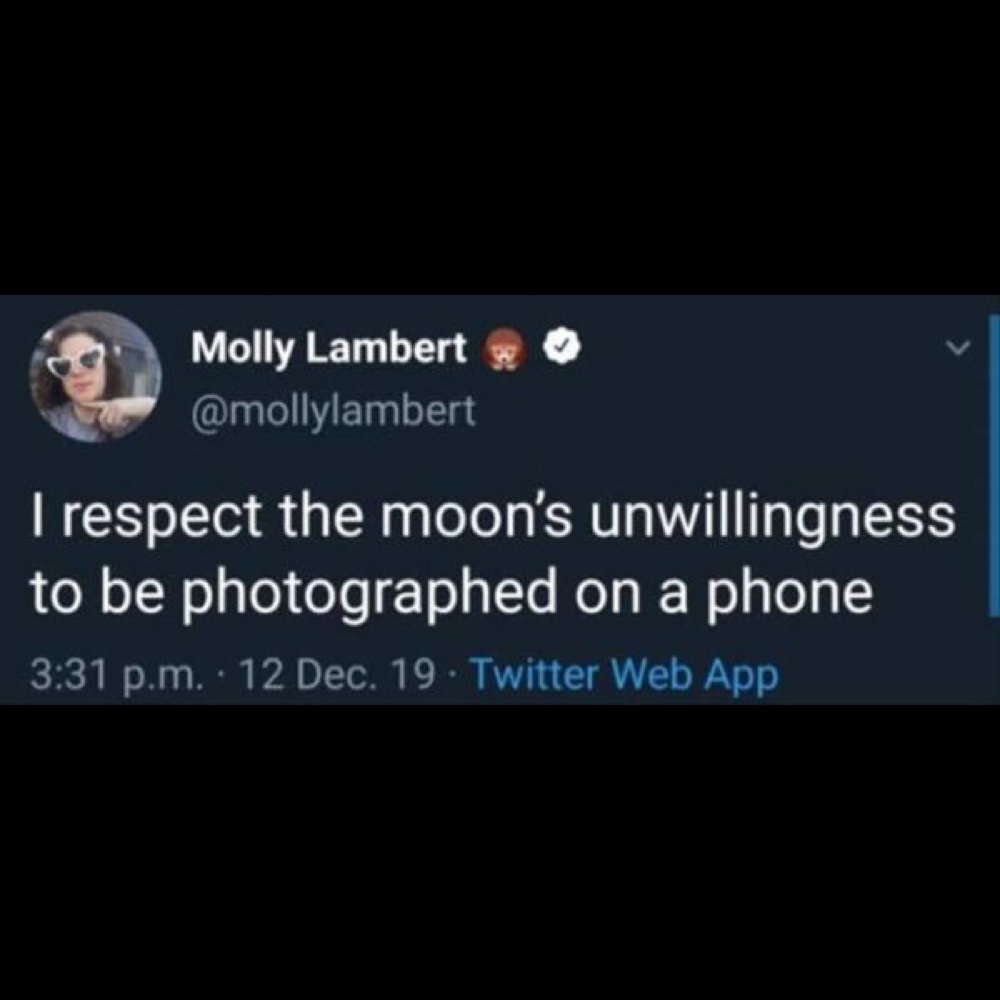Open the tweet options chevron menu
1000x1000 pixels.
957,348
